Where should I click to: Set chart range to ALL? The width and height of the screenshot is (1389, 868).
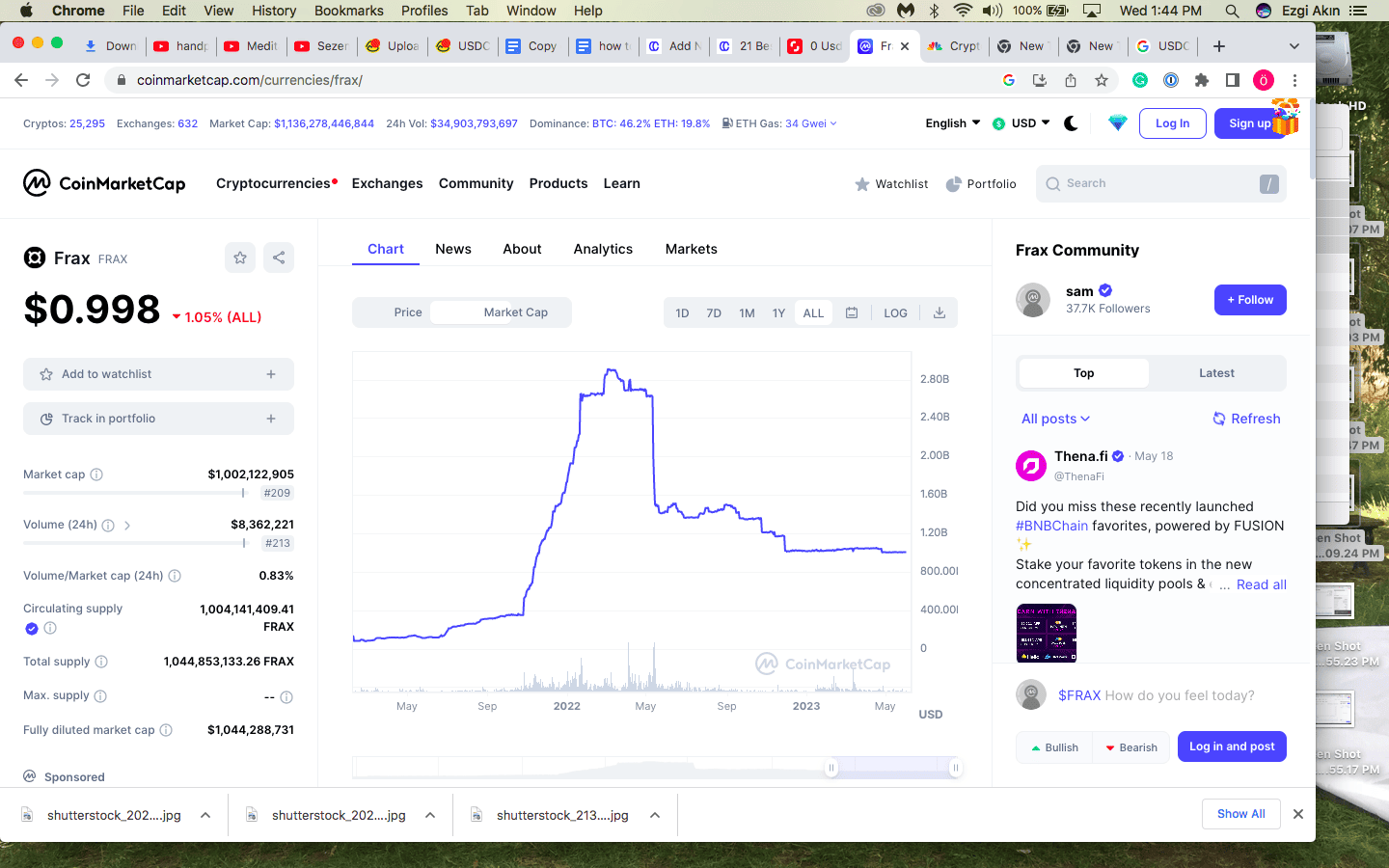(x=813, y=312)
